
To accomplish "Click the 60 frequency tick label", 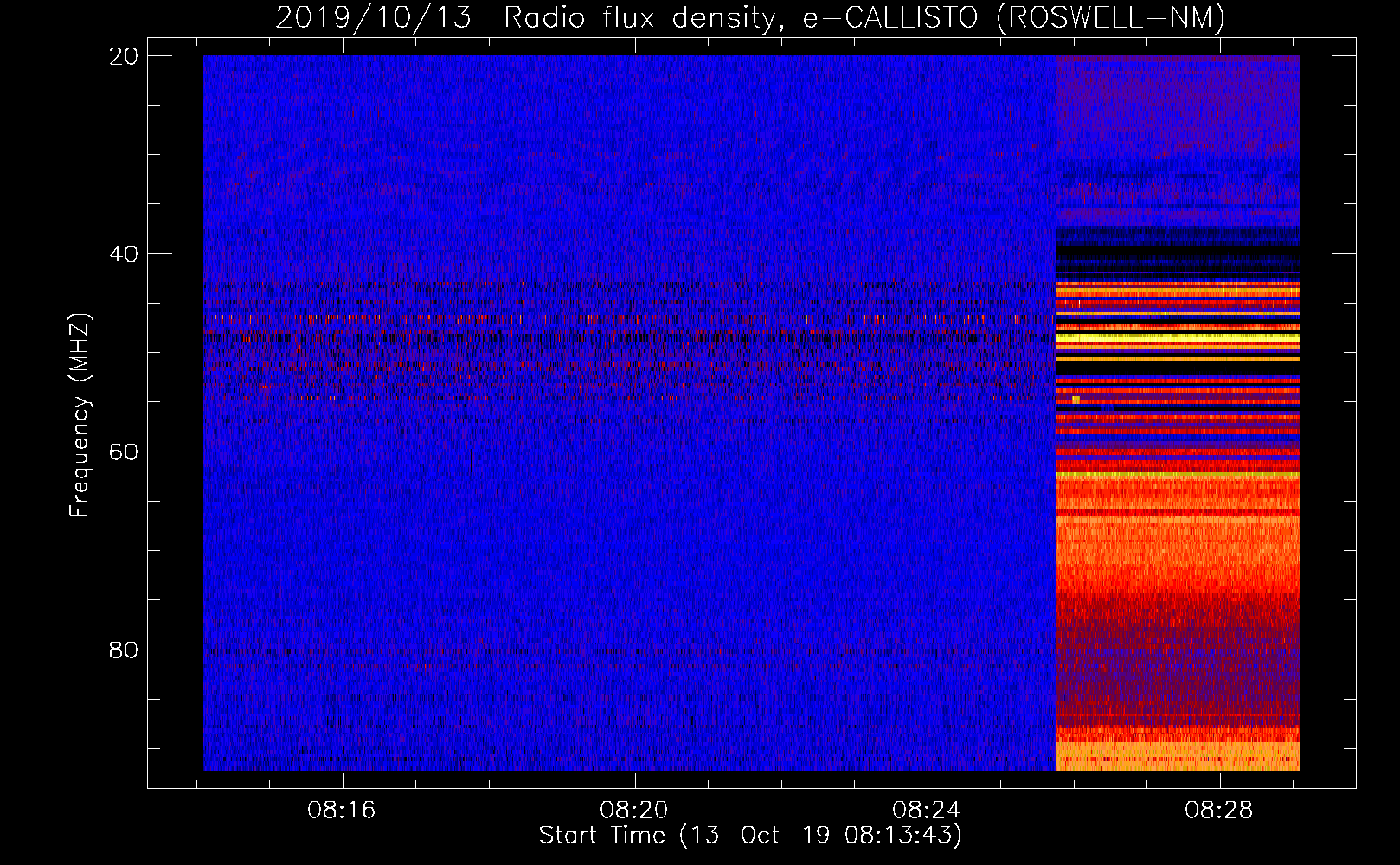I will coord(124,452).
